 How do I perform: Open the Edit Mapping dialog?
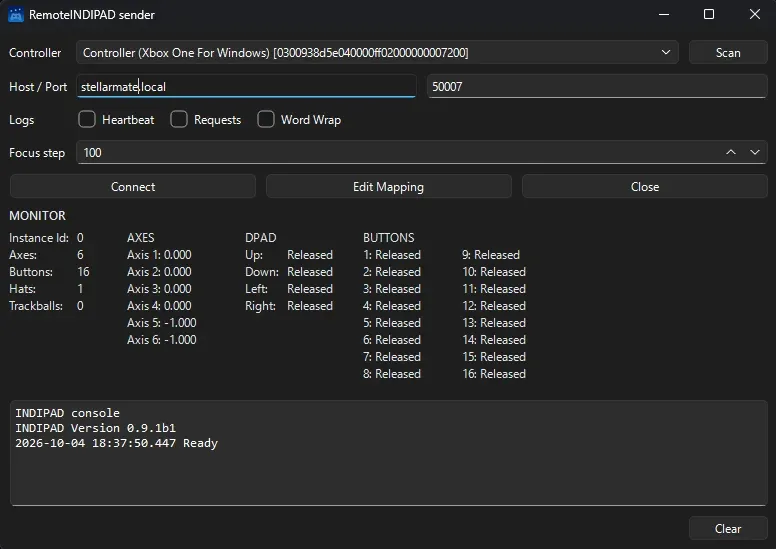click(x=388, y=187)
